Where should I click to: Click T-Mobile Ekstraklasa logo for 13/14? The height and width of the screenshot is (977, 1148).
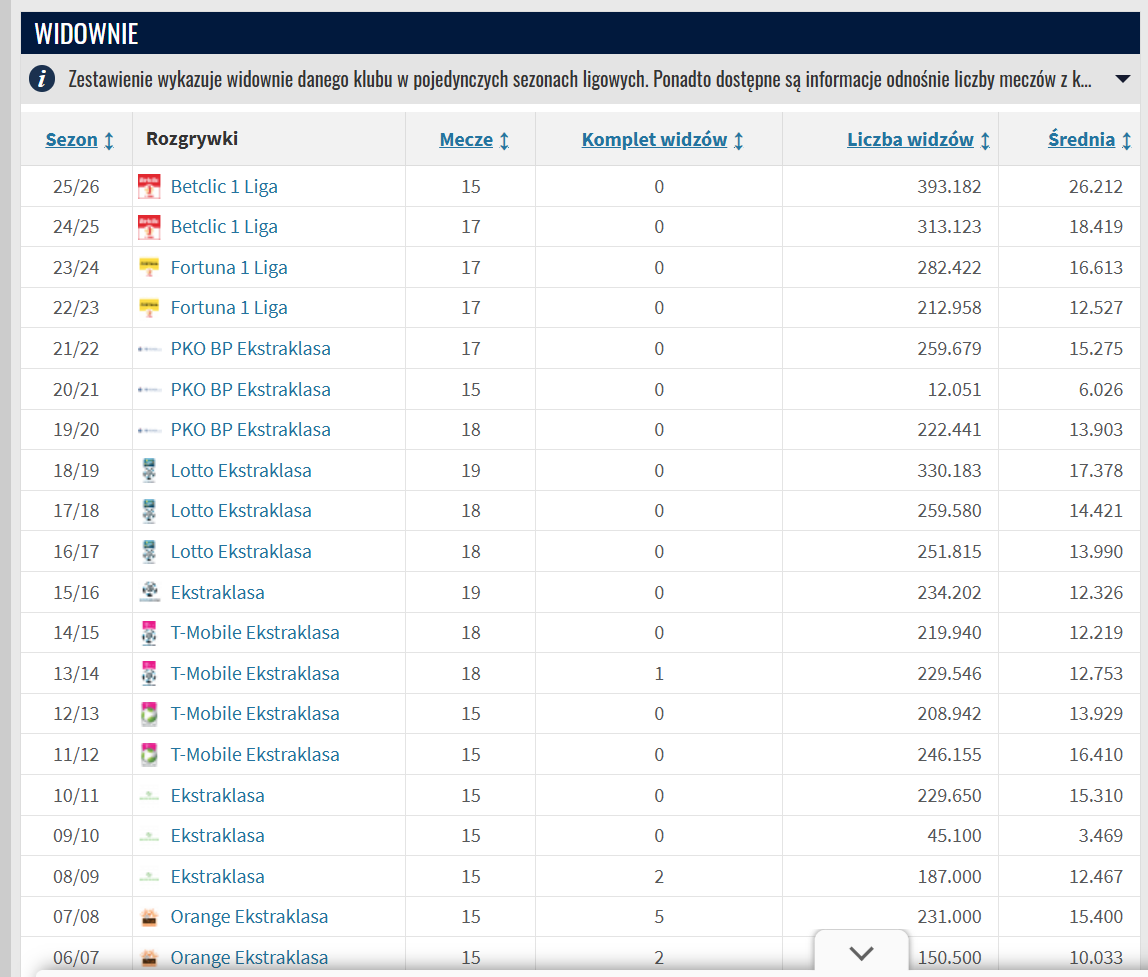[149, 673]
